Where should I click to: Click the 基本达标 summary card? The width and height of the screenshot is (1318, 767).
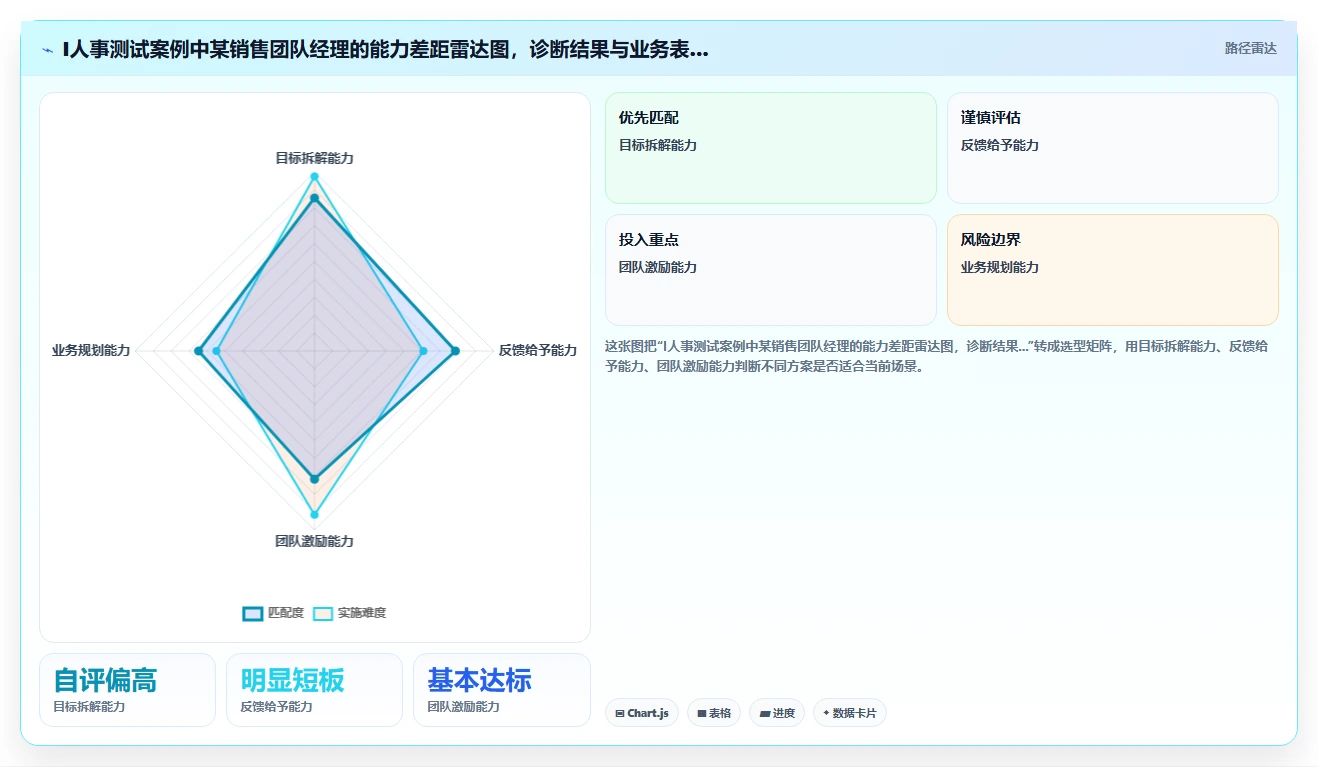pyautogui.click(x=502, y=690)
